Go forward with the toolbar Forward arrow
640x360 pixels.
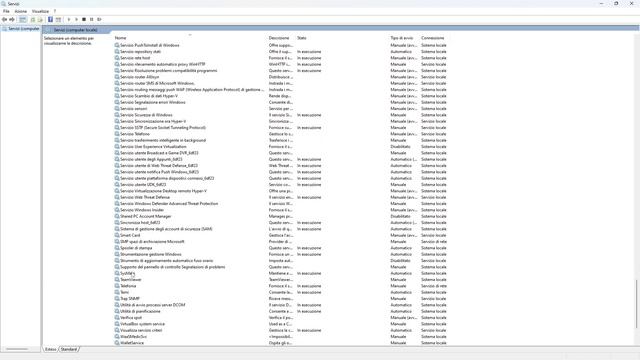(x=12, y=20)
